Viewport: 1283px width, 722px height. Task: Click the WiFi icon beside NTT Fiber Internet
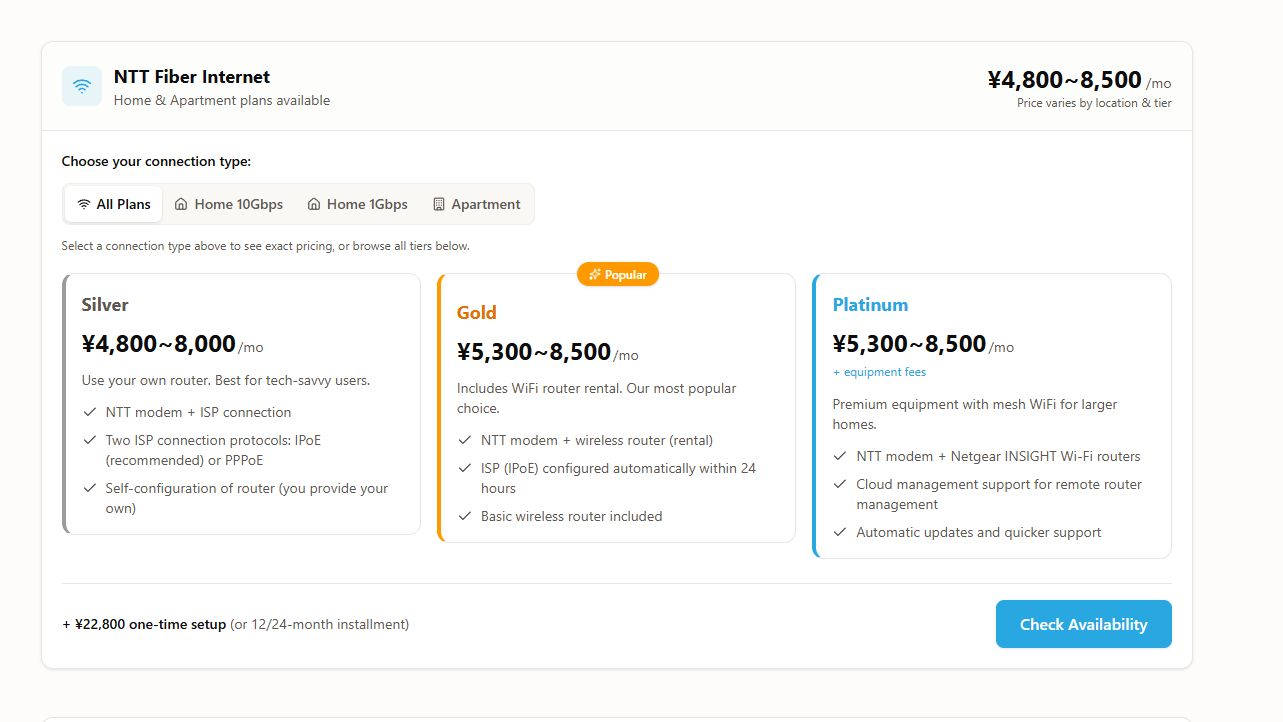[82, 86]
